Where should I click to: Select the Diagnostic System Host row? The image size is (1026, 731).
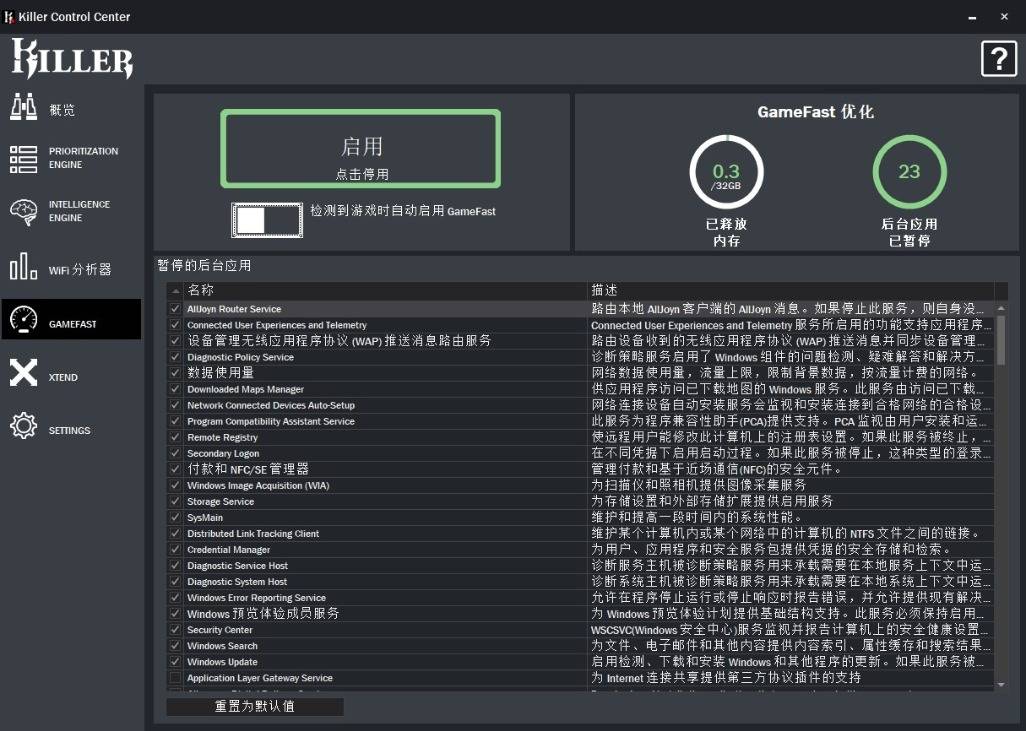[580, 581]
